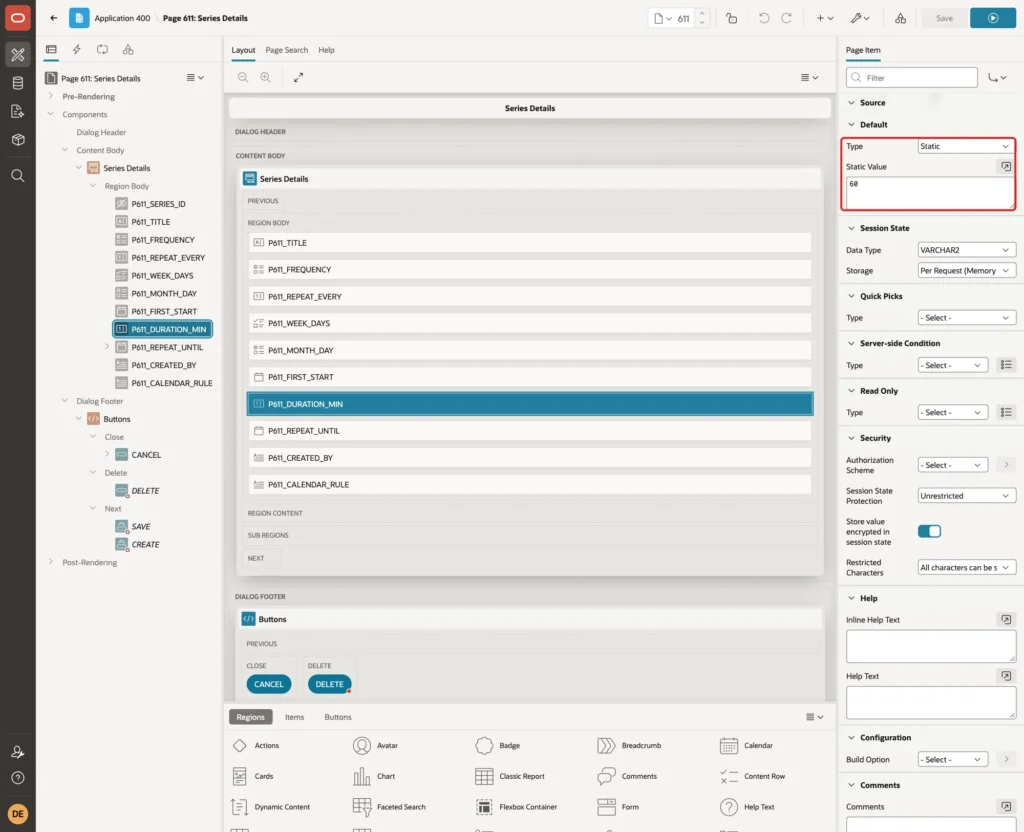The width and height of the screenshot is (1024, 832).
Task: Switch to the Page Search tab
Action: pos(287,50)
